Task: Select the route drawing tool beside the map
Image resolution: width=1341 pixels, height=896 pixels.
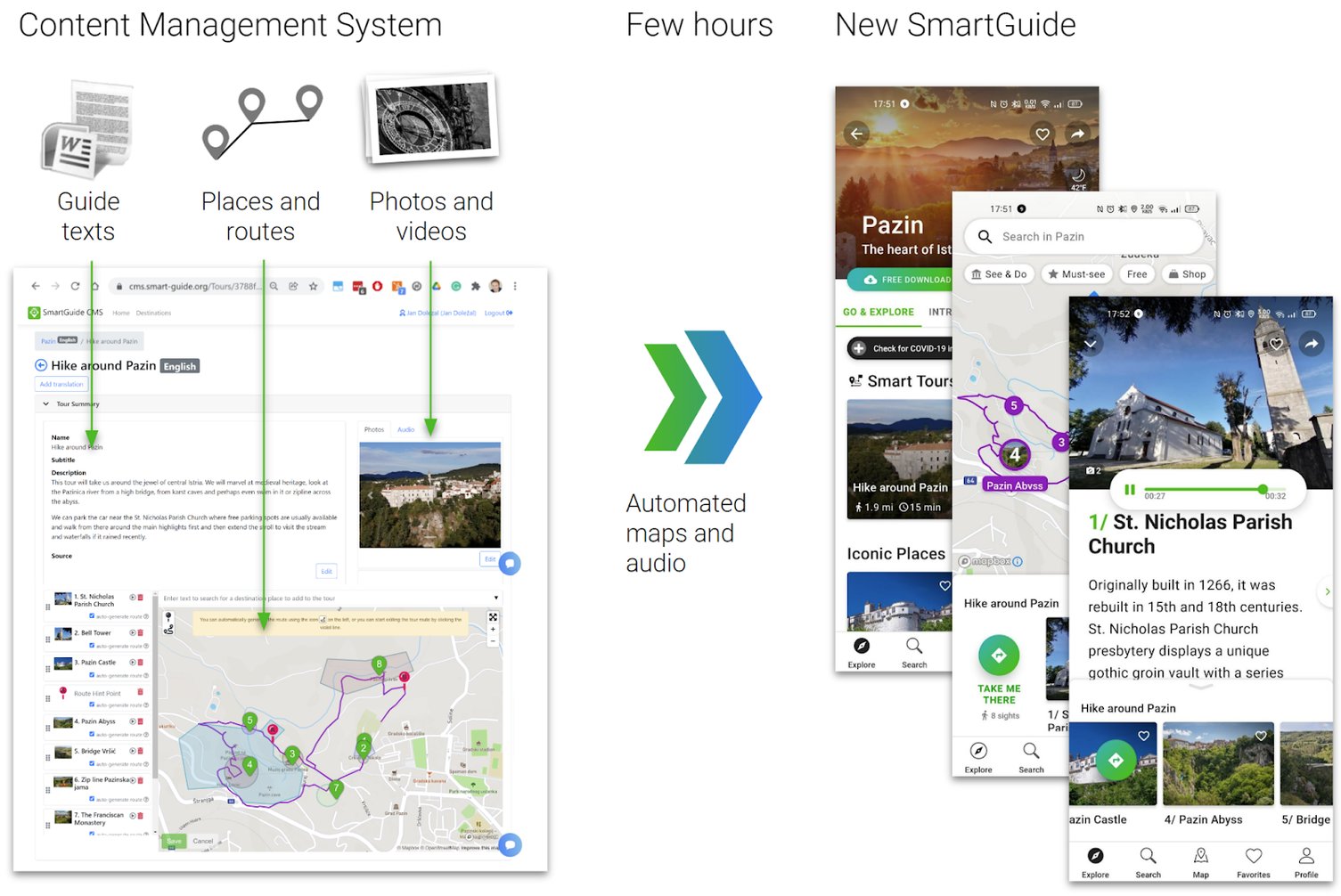Action: coord(167,630)
